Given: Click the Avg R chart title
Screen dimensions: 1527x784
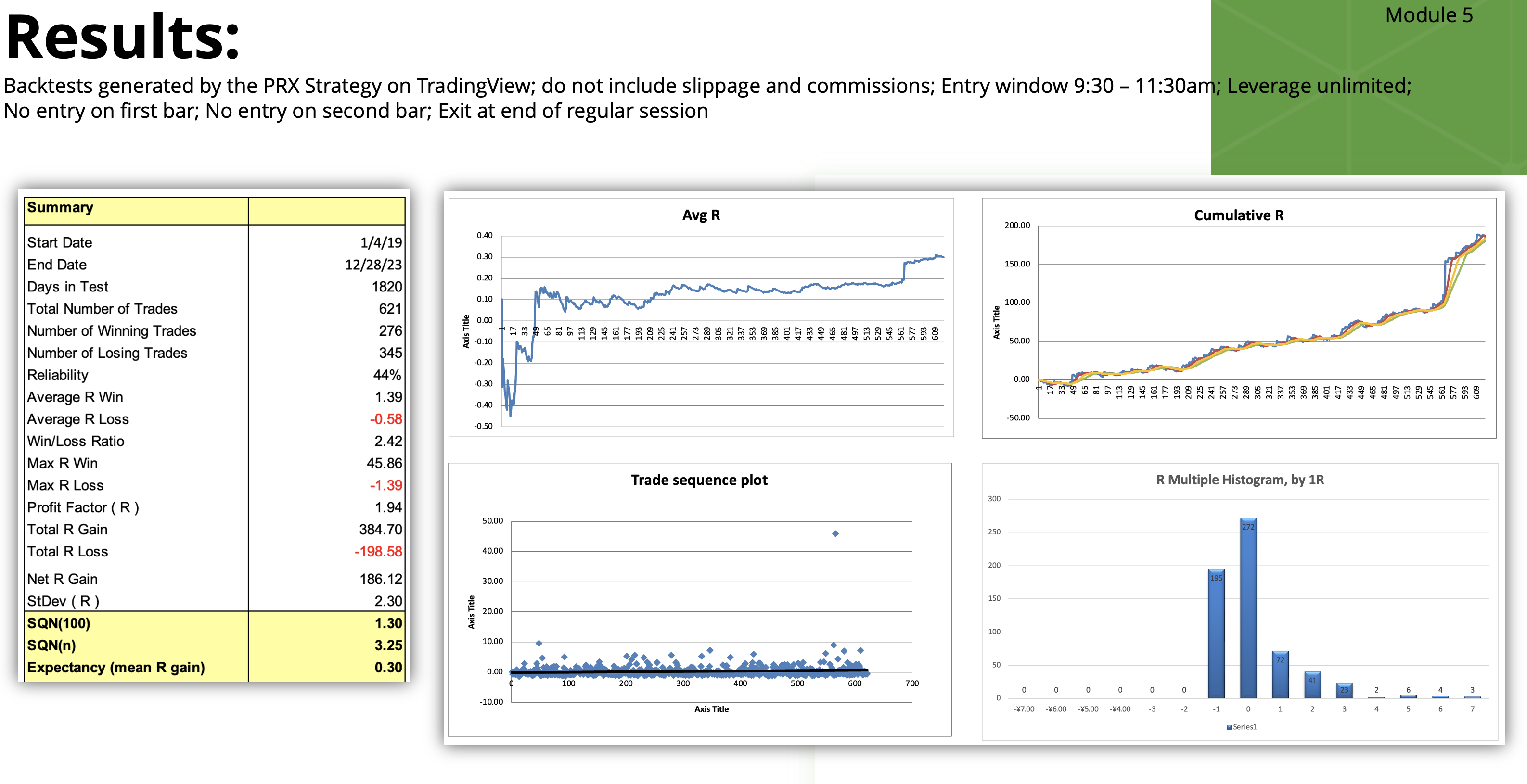Looking at the screenshot, I should pyautogui.click(x=701, y=215).
